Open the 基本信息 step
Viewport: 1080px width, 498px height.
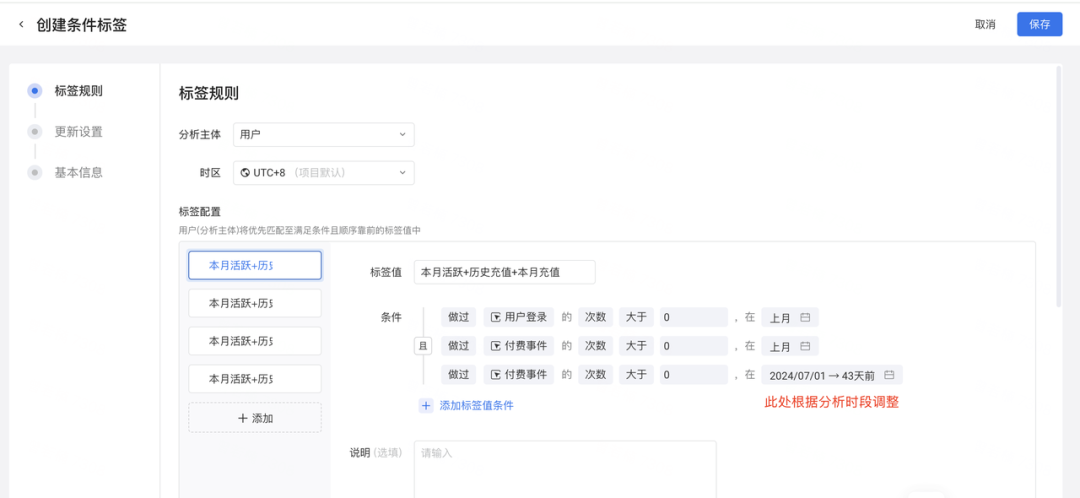[79, 172]
